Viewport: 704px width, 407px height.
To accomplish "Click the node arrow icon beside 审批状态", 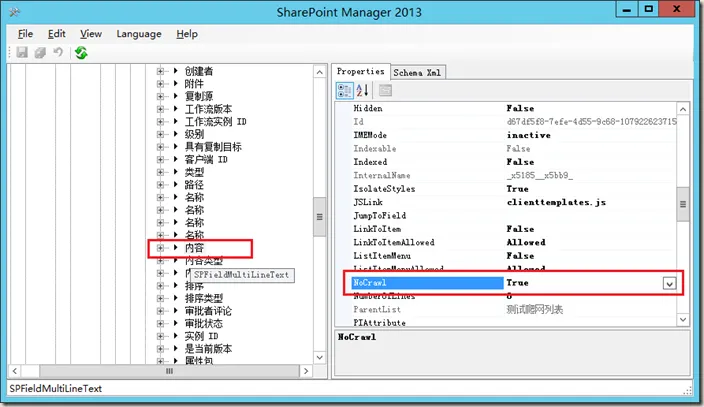I will coord(176,323).
